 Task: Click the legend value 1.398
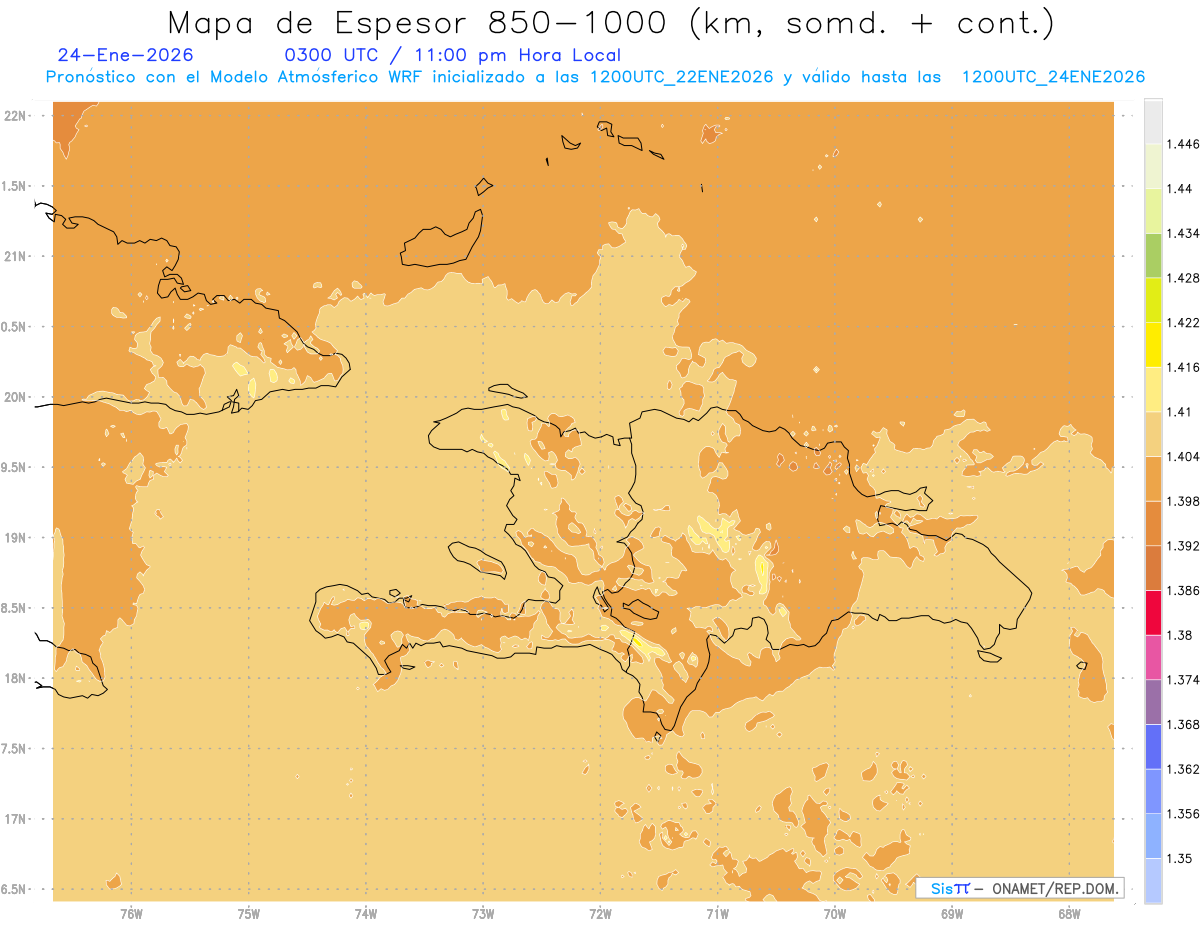tap(1183, 501)
